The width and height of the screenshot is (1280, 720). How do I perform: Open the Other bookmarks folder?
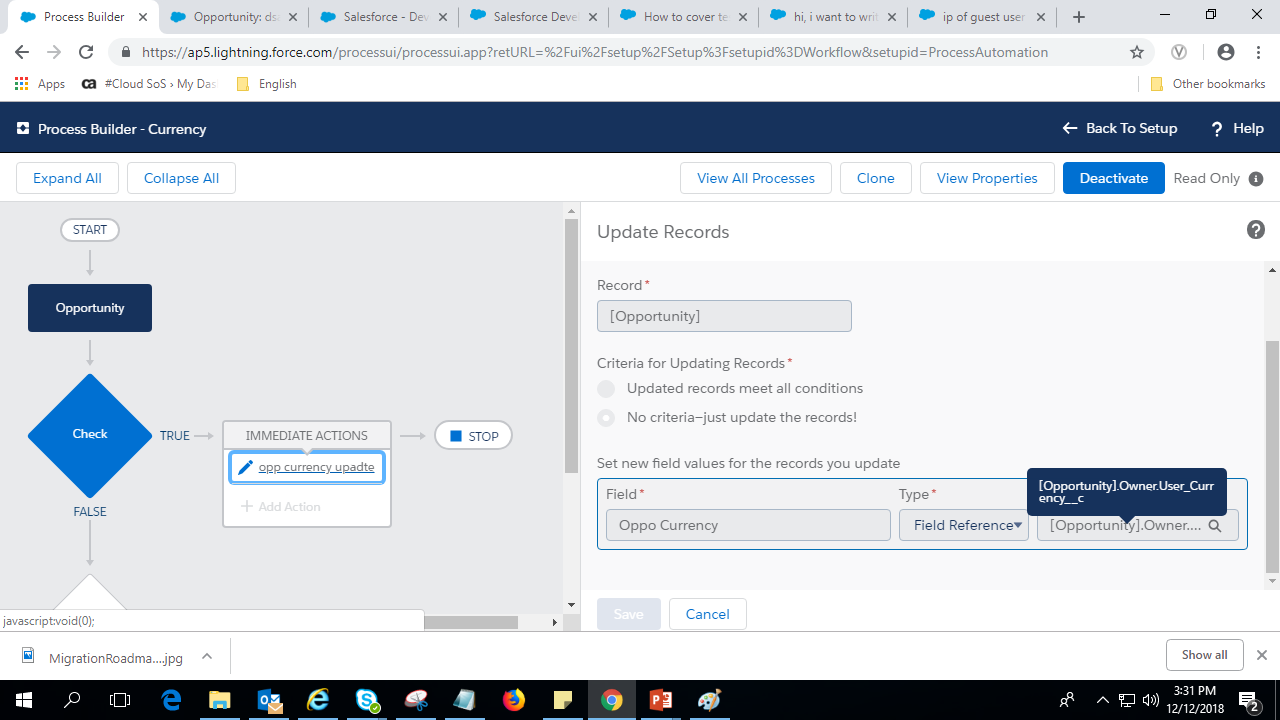click(x=1208, y=84)
